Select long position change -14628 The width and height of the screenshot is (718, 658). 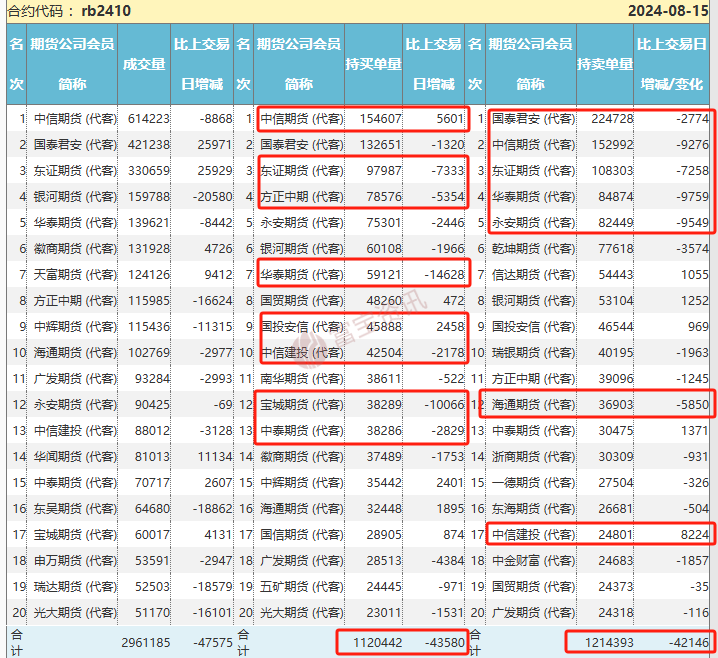(444, 275)
